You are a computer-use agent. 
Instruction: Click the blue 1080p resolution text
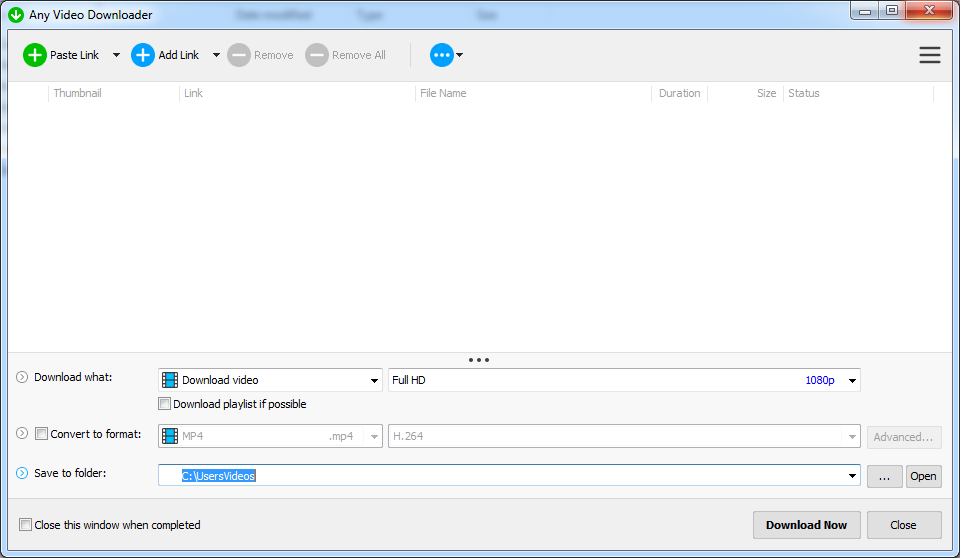[820, 380]
